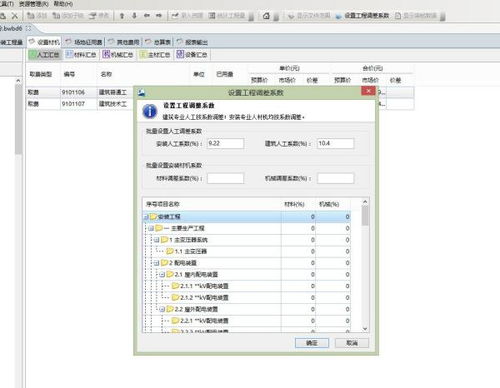Click the 添加子项 toolbar item
500x388 pixels.
click(x=68, y=16)
